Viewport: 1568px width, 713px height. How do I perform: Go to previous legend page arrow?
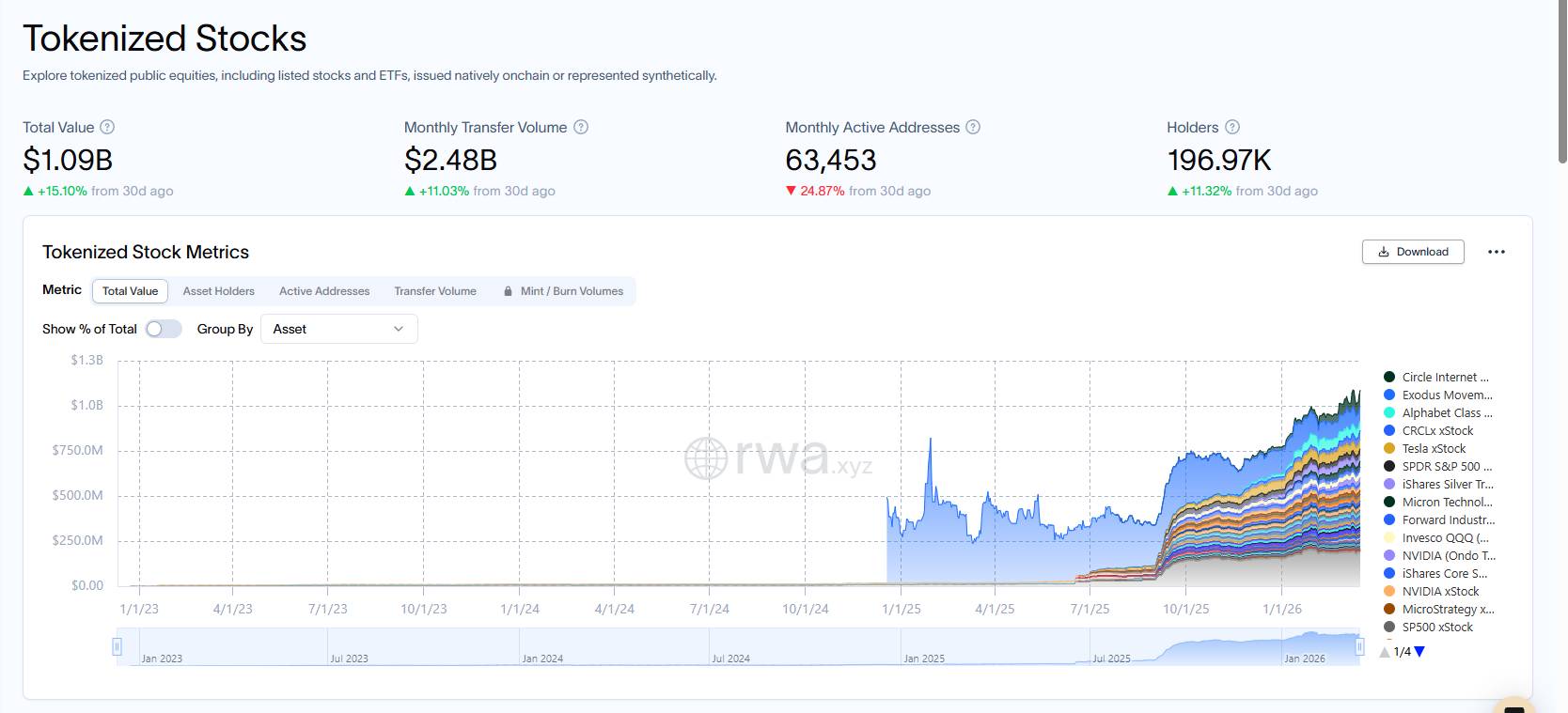(1385, 651)
